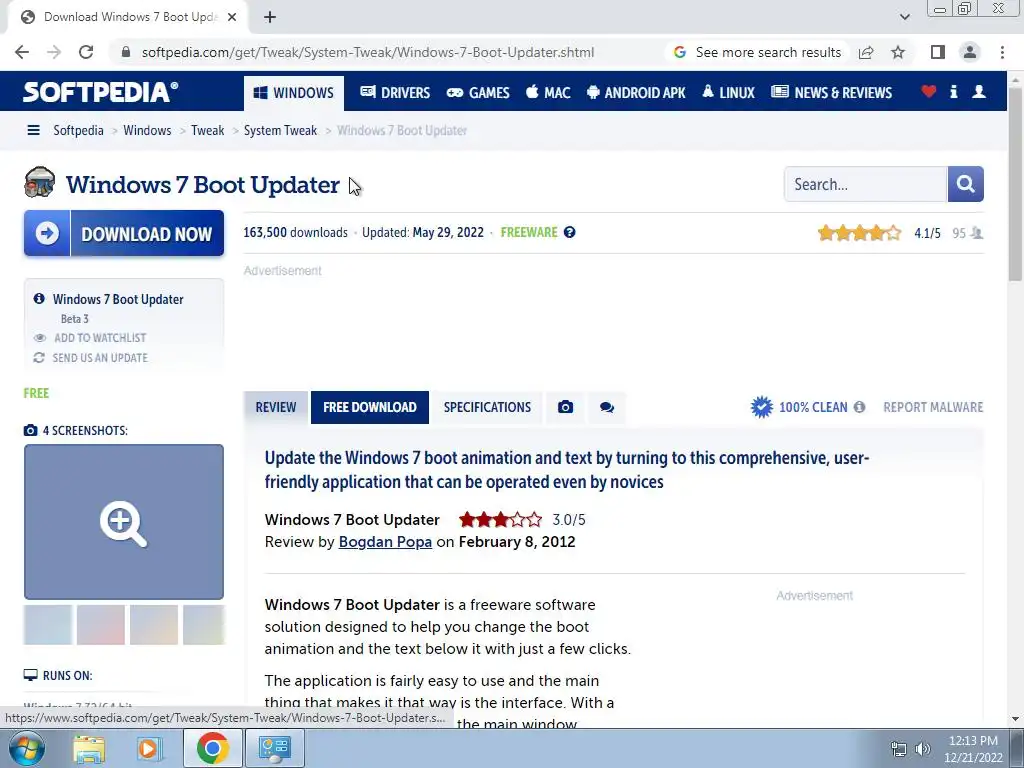This screenshot has height=768, width=1024.
Task: Toggle the browser side panel icon
Action: pyautogui.click(x=938, y=52)
